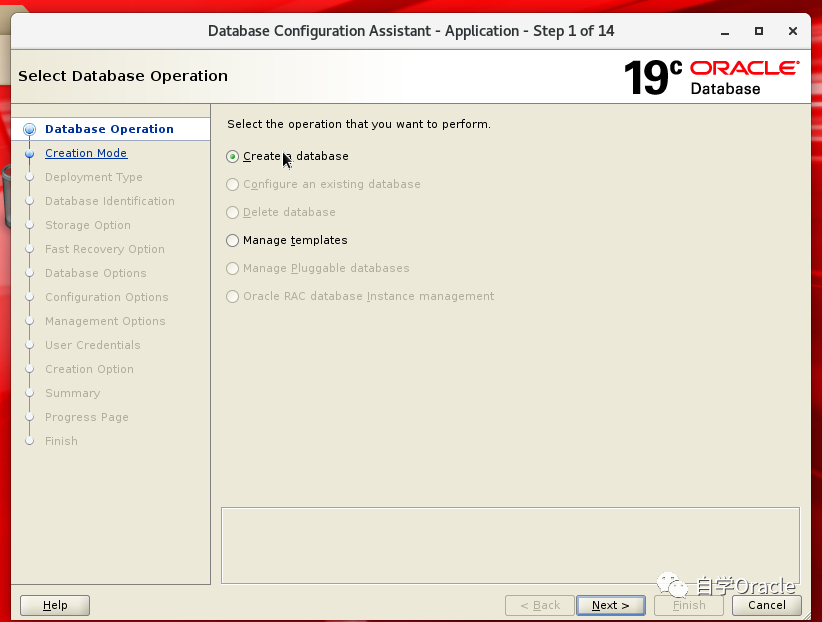
Task: Click the Database Identification step
Action: click(x=110, y=201)
